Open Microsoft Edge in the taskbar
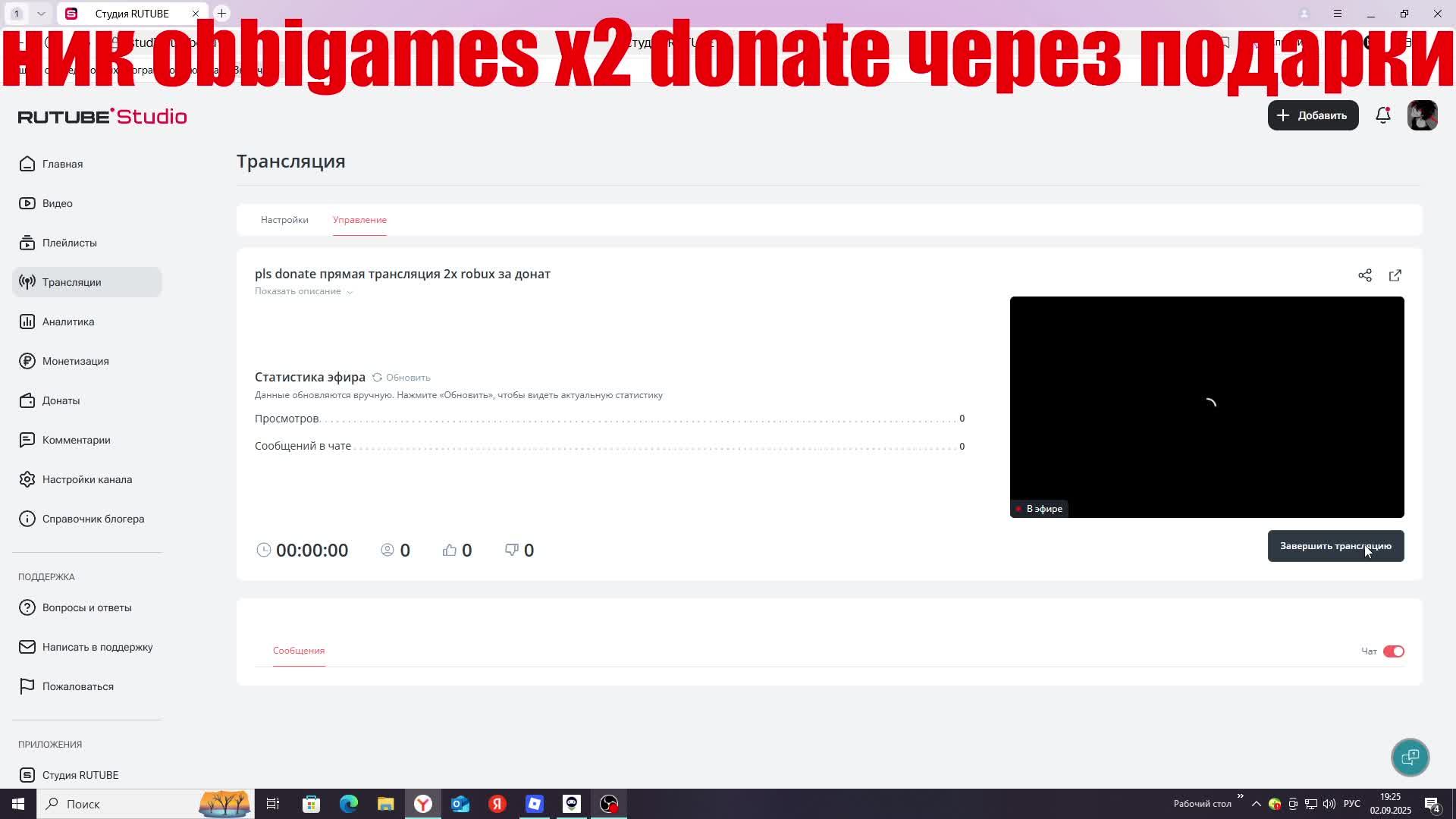Screen dimensions: 1456x819 click(x=349, y=804)
